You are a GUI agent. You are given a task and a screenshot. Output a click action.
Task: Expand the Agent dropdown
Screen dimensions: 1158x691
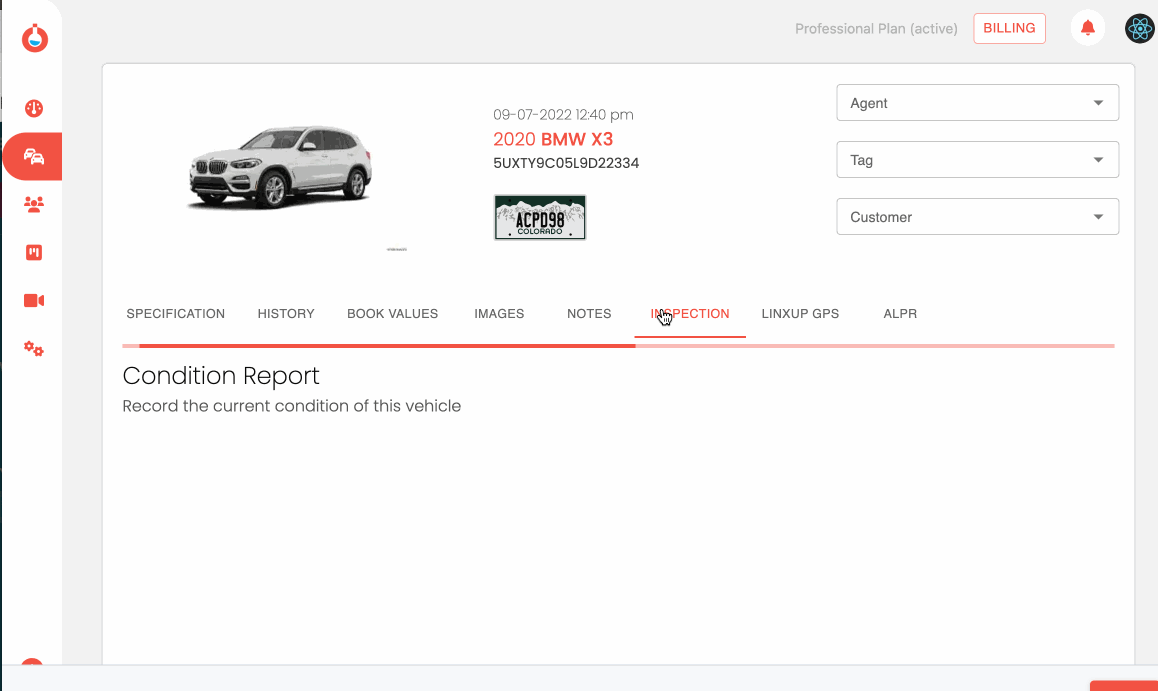[977, 103]
